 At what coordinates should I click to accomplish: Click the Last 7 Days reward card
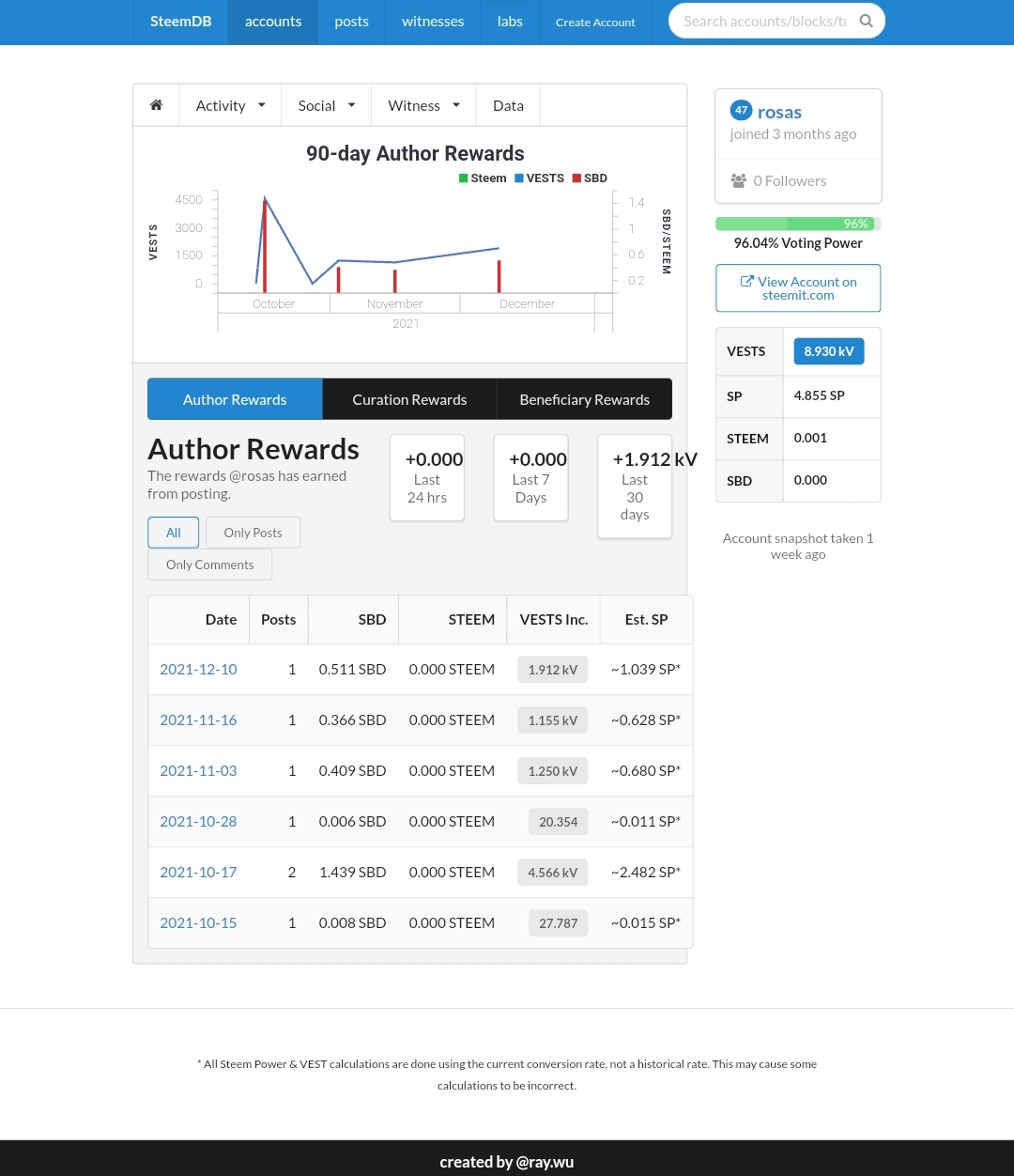(x=530, y=477)
